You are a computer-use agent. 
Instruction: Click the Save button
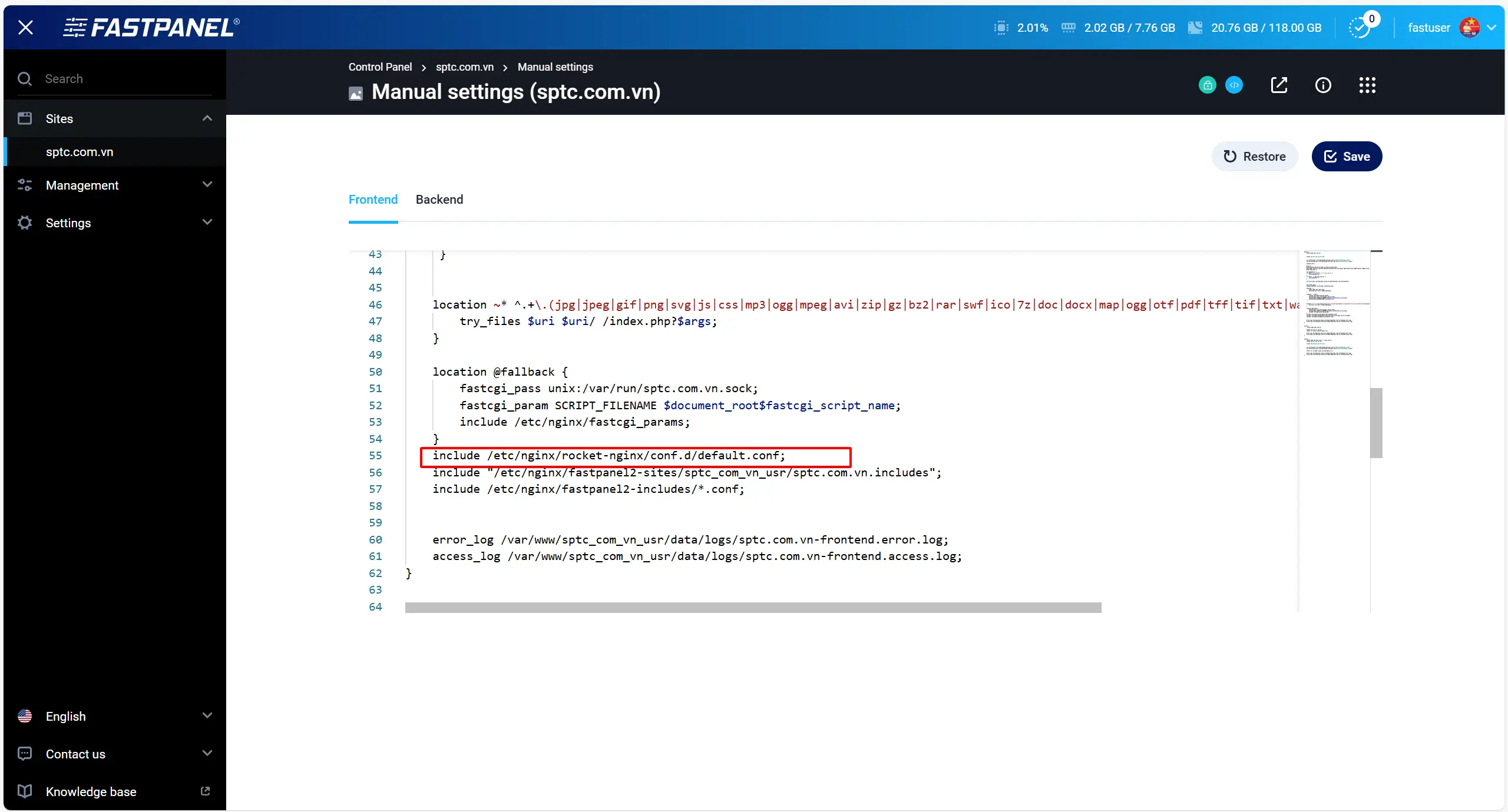(x=1347, y=157)
